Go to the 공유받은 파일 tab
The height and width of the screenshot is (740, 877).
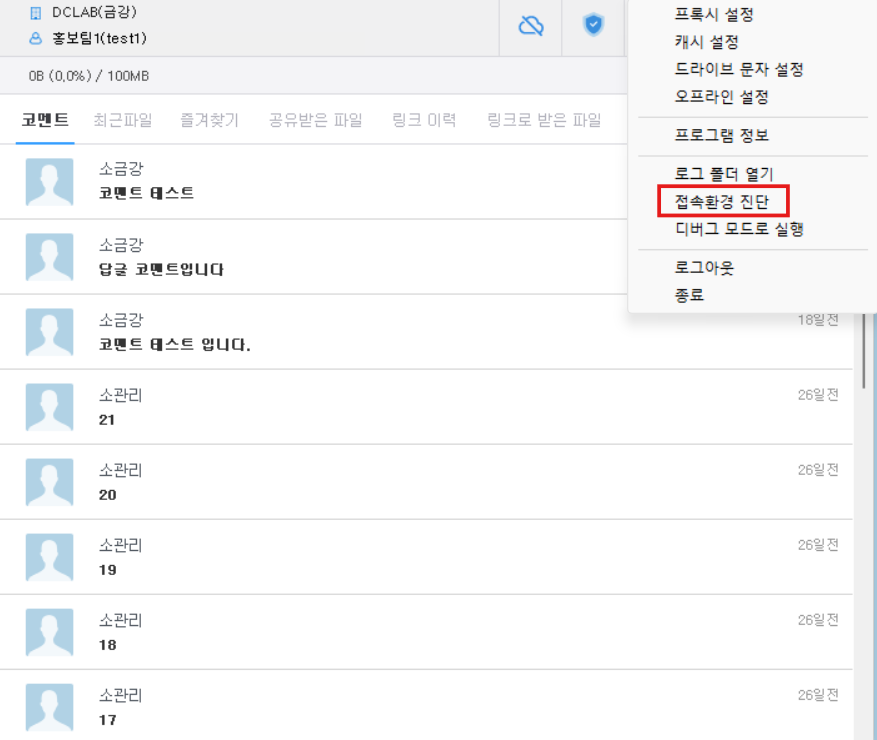(x=316, y=120)
